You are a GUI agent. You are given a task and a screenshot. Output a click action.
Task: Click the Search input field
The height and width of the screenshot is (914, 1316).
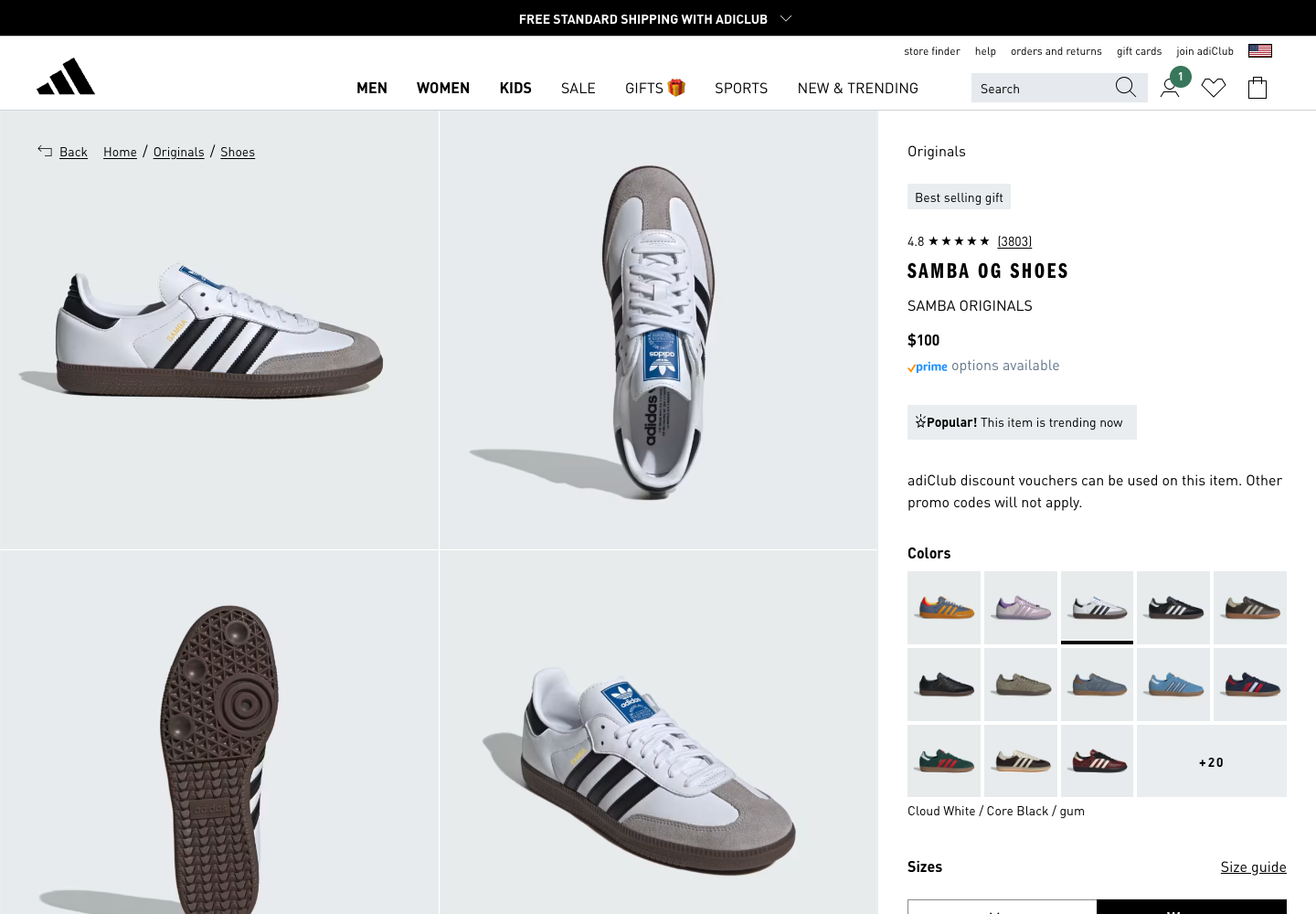pyautogui.click(x=1042, y=88)
